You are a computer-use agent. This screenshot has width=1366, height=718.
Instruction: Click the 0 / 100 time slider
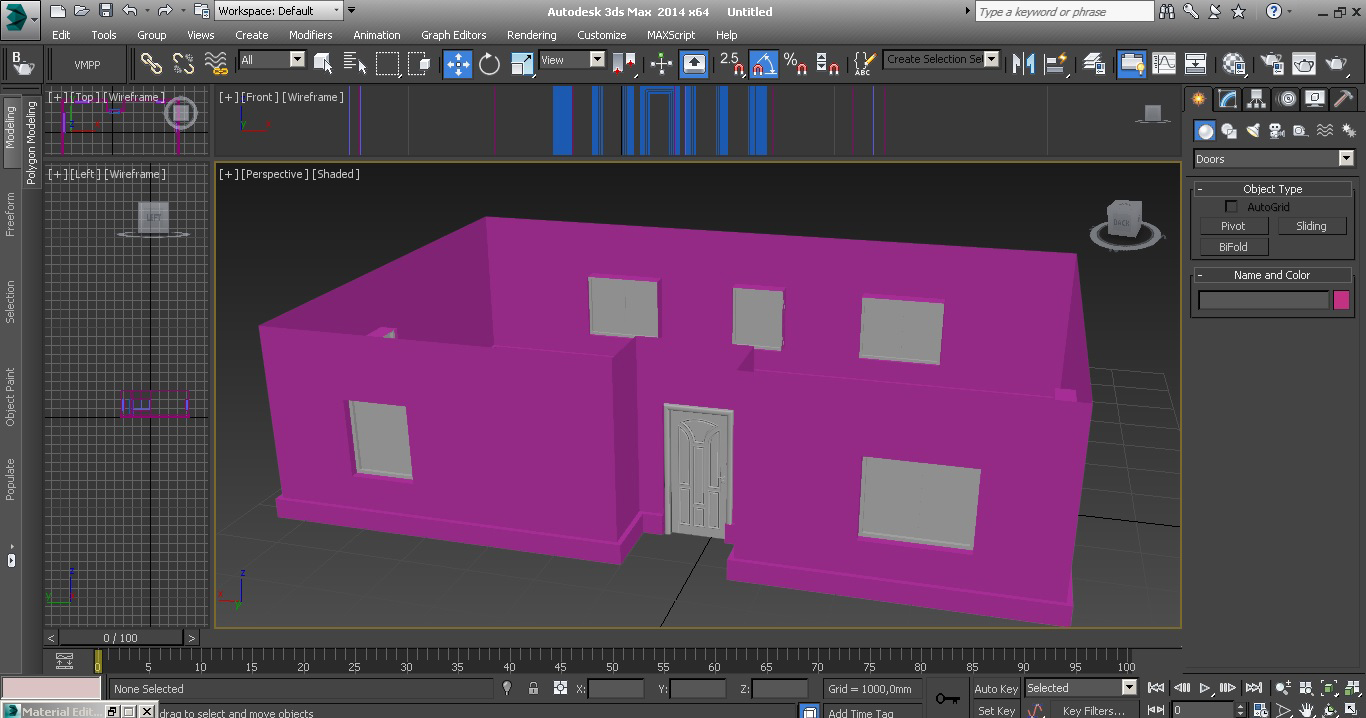[121, 637]
